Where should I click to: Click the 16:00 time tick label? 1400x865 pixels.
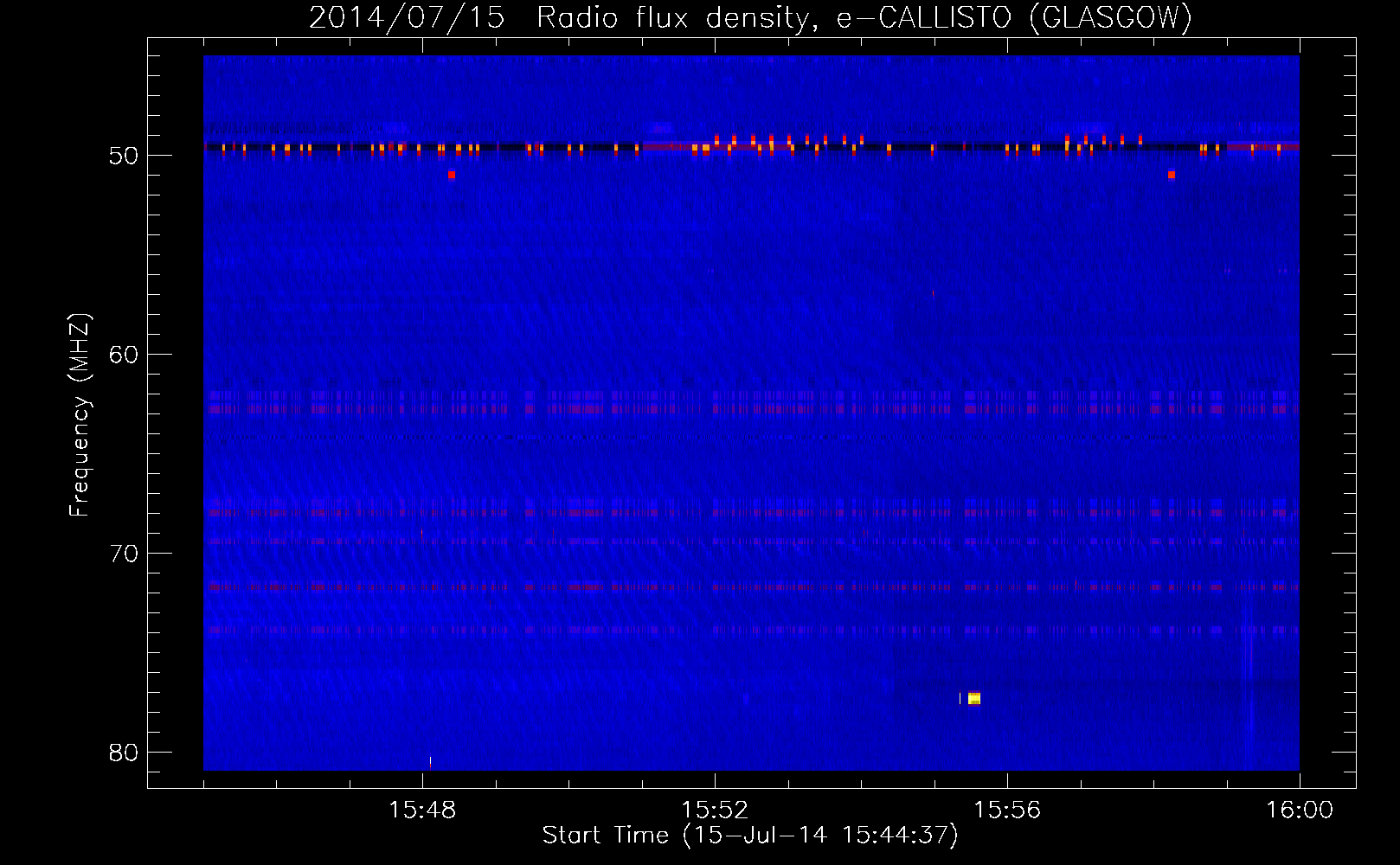(x=1300, y=811)
